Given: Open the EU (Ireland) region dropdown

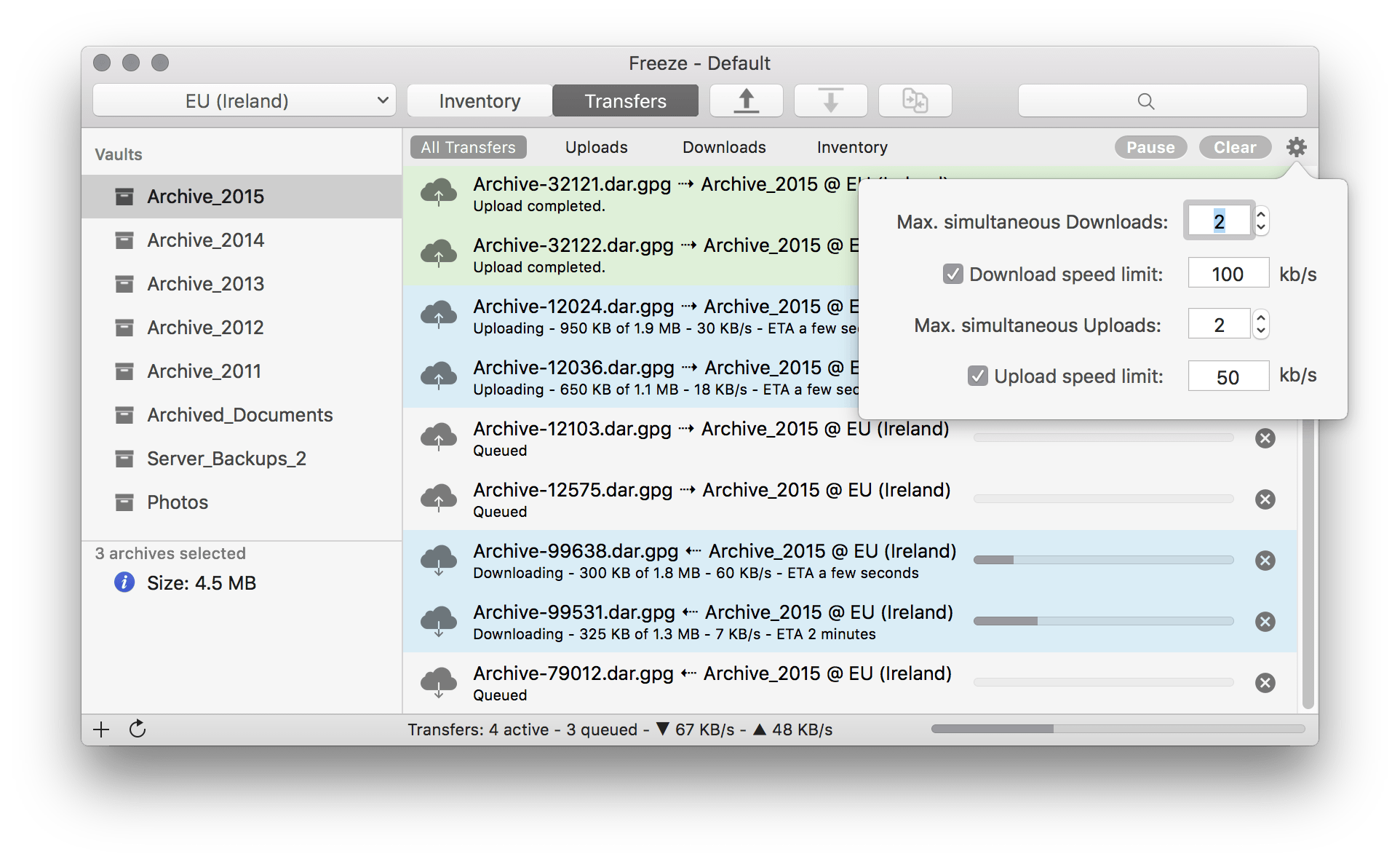Looking at the screenshot, I should pos(244,100).
